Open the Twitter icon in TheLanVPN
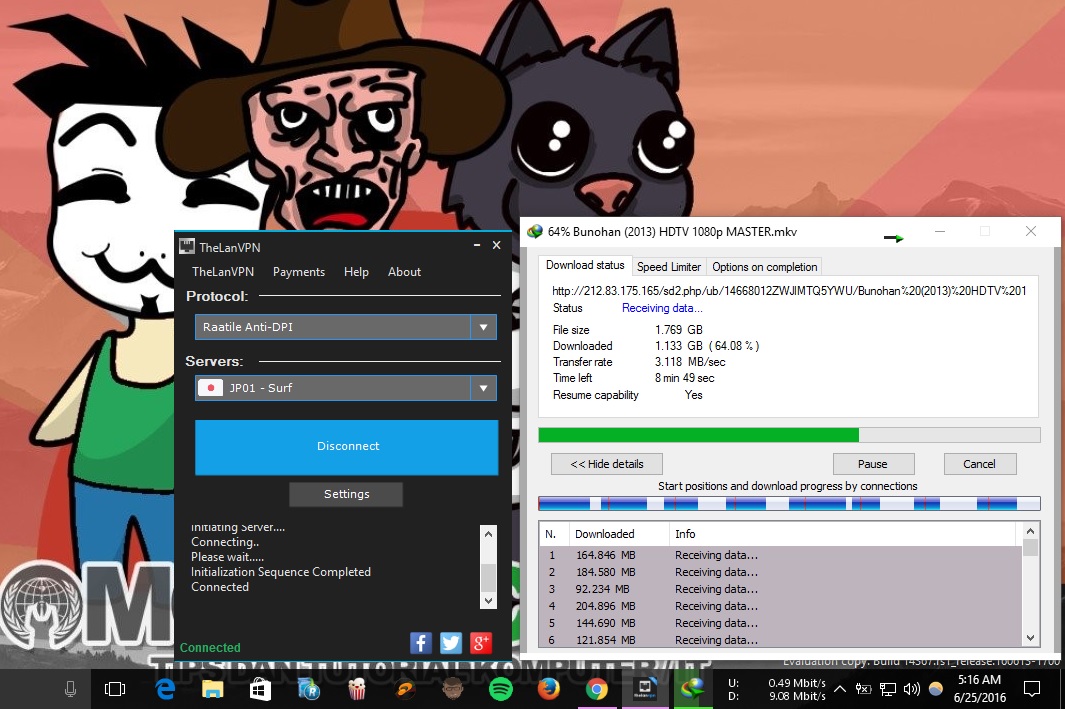 tap(451, 642)
